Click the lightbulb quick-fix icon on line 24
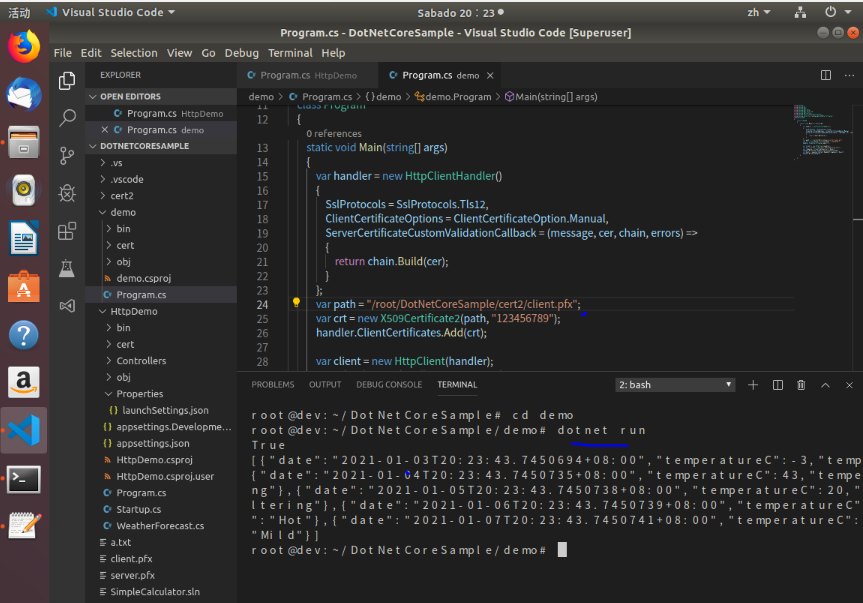 point(296,302)
